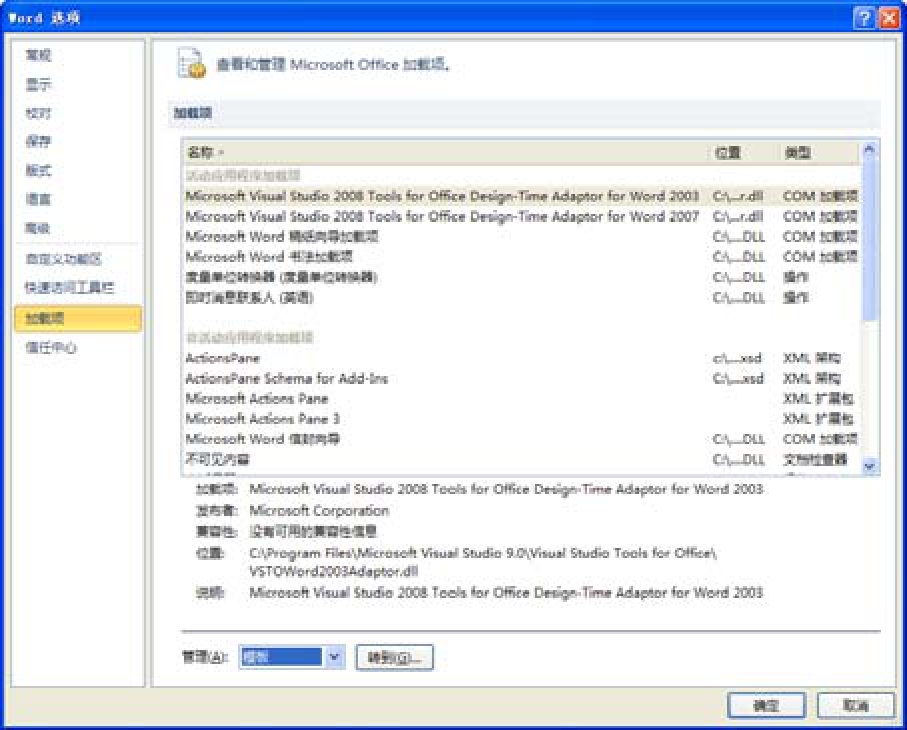907x730 pixels.
Task: Click the 位置 column header
Action: coord(743,153)
